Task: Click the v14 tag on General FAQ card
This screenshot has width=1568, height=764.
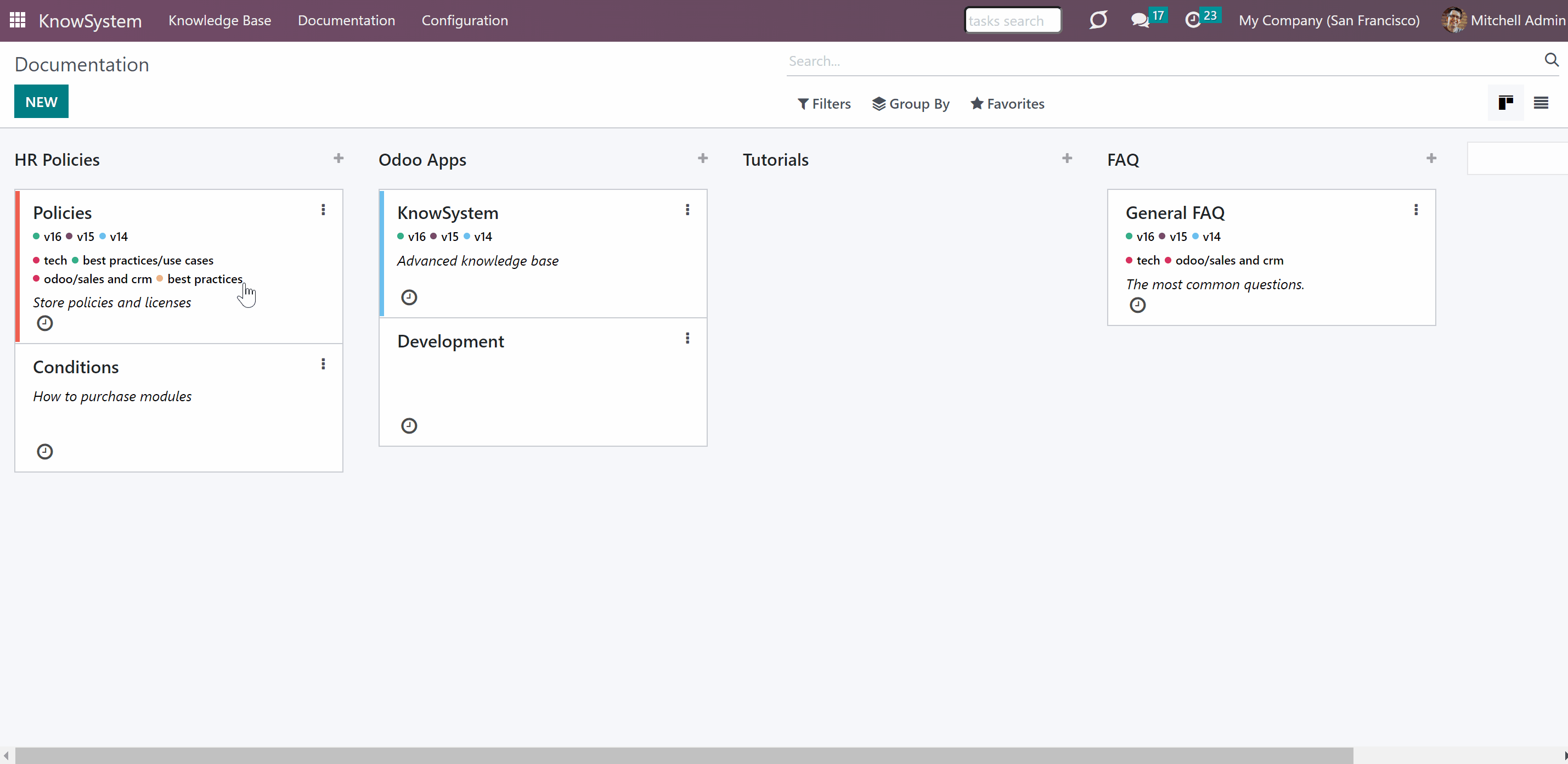Action: (x=1206, y=237)
